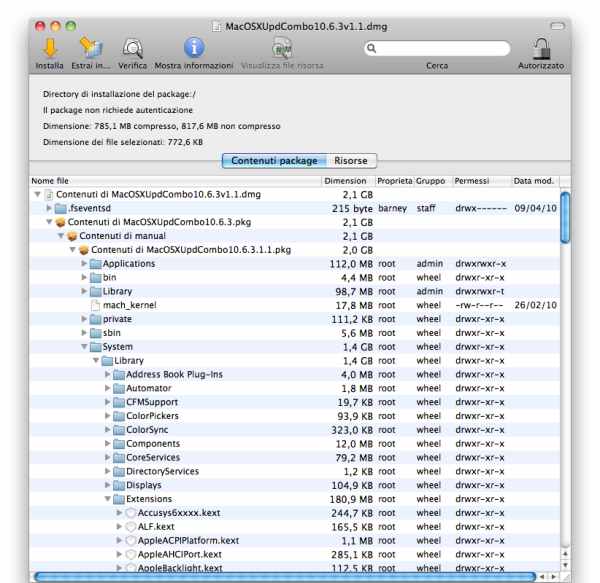Image resolution: width=600 pixels, height=583 pixels.
Task: Collapse System's Library folder
Action: click(96, 360)
